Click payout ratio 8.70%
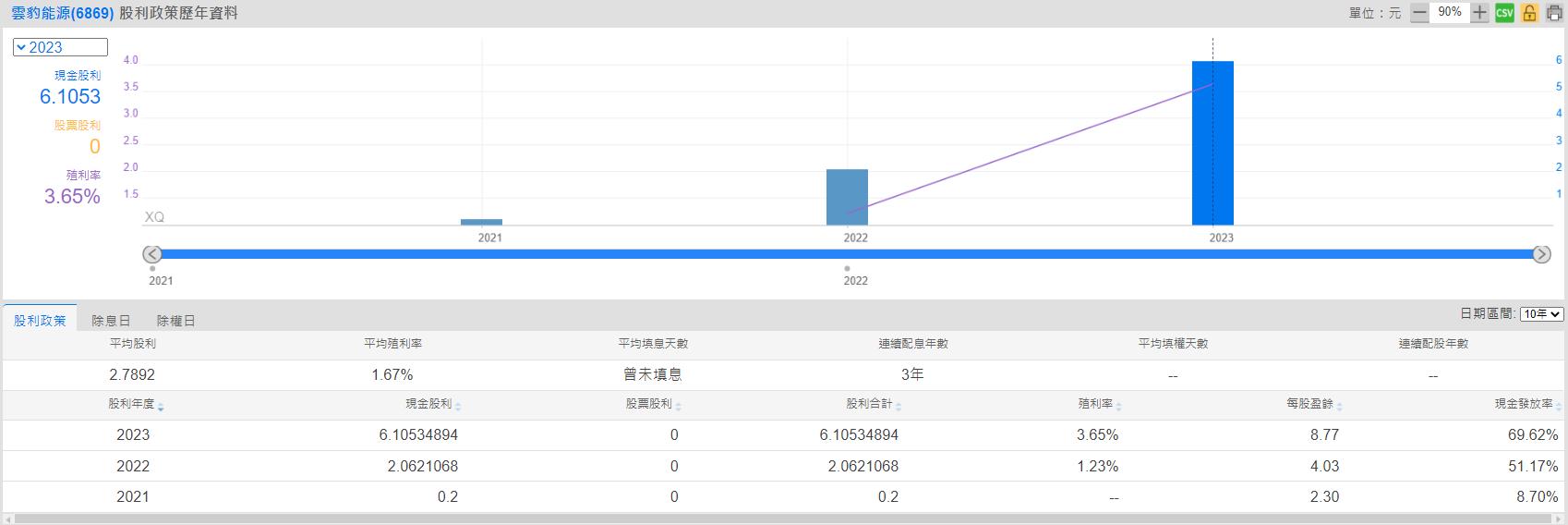Viewport: 1568px width, 525px height. point(1538,496)
